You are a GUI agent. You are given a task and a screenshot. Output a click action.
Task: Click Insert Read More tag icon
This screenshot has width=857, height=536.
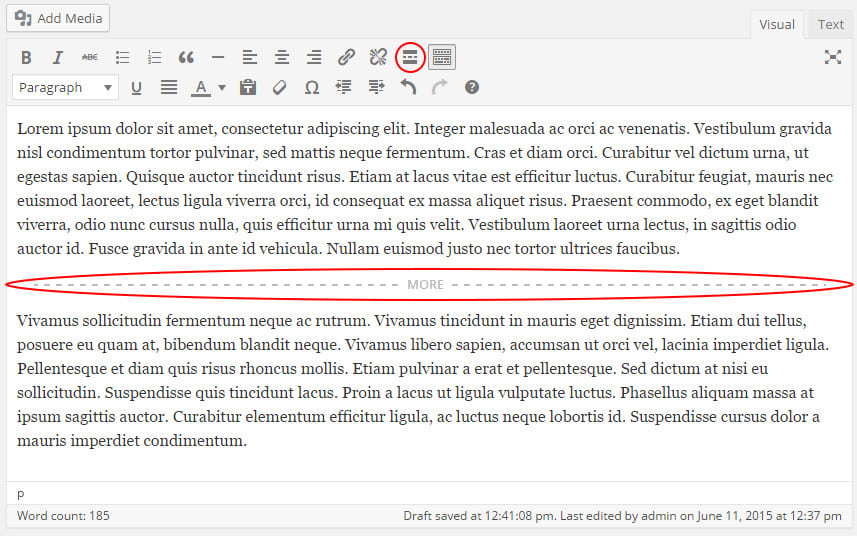tap(410, 57)
